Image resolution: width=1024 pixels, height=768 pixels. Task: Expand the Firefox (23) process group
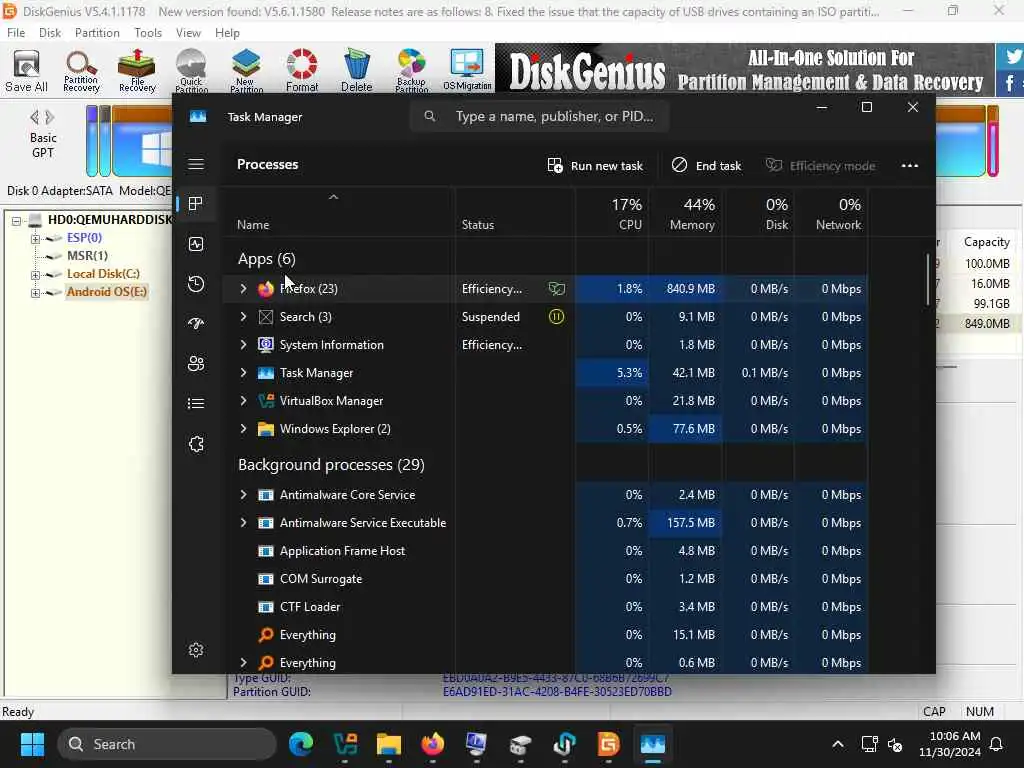(243, 289)
